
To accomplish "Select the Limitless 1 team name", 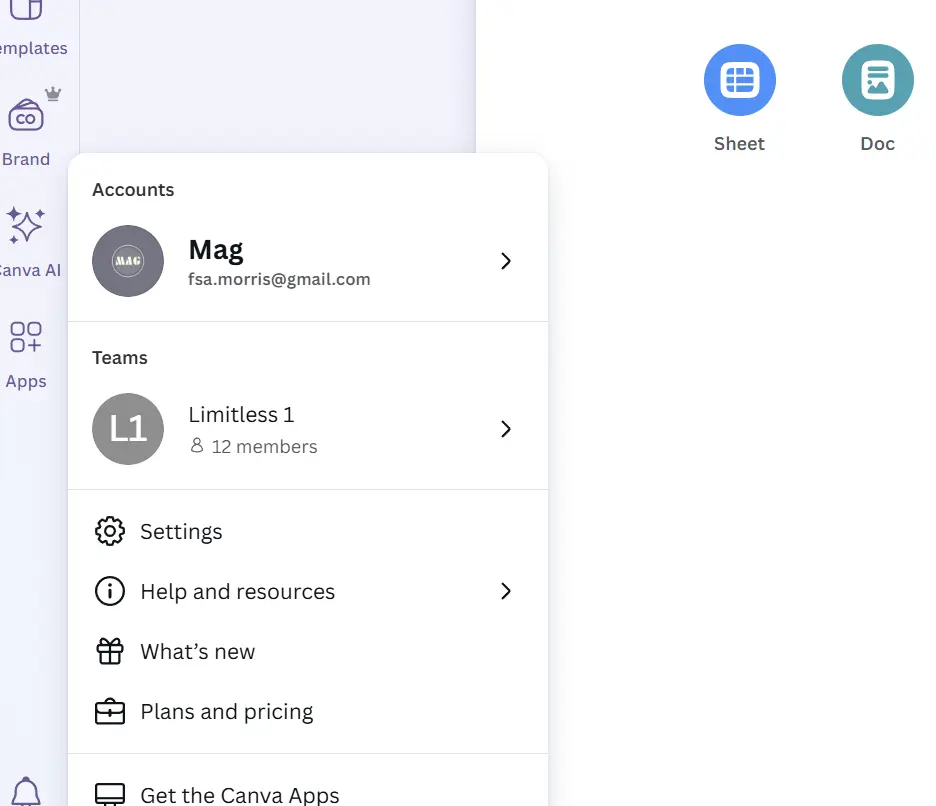I will click(x=241, y=414).
